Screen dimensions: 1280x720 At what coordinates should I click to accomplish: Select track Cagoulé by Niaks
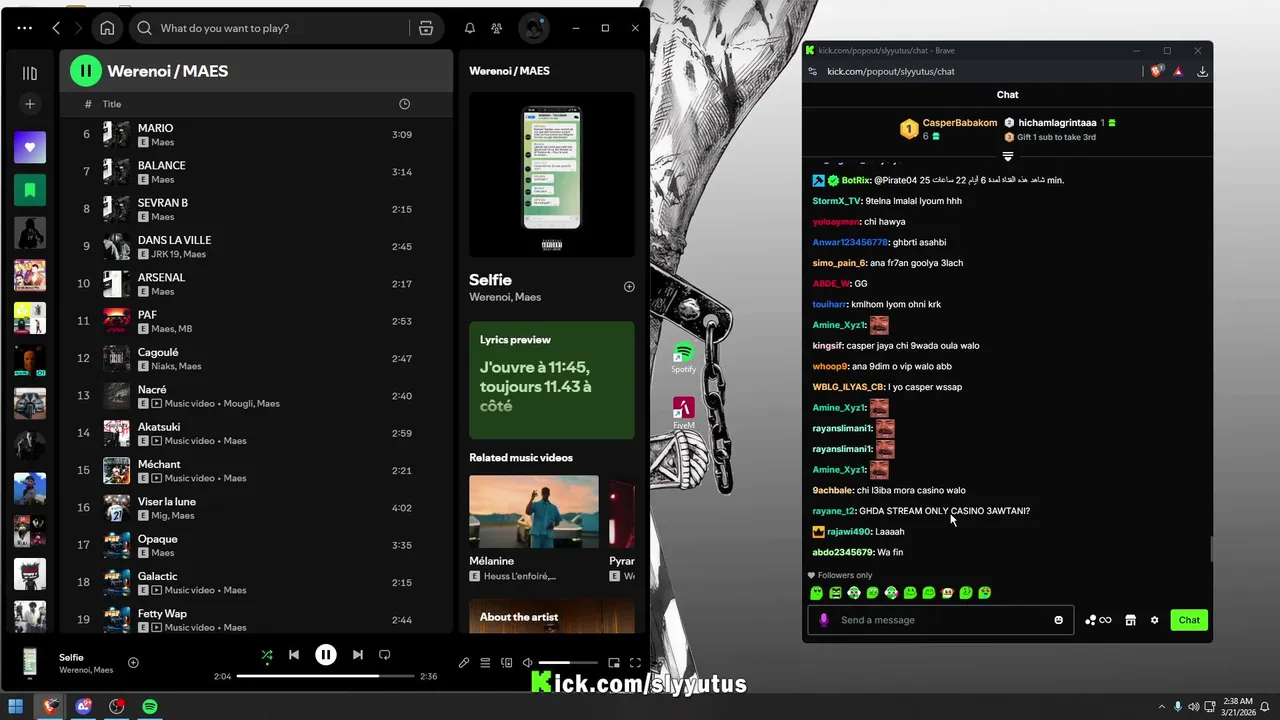pyautogui.click(x=255, y=358)
